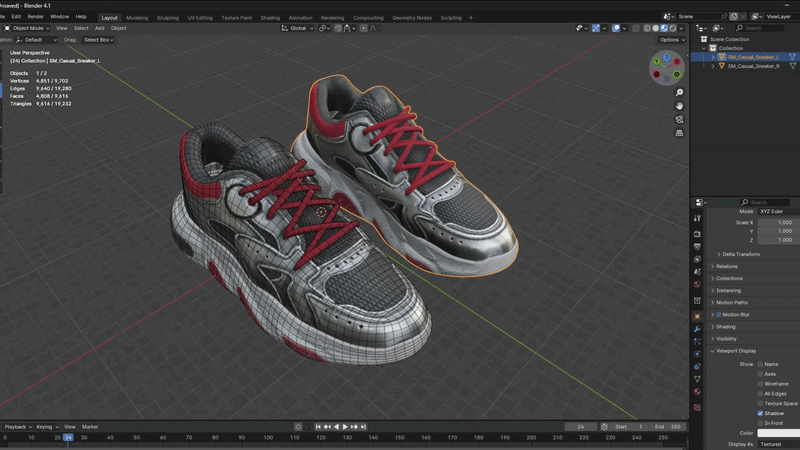Open the Object Constraints tab icon

click(697, 366)
